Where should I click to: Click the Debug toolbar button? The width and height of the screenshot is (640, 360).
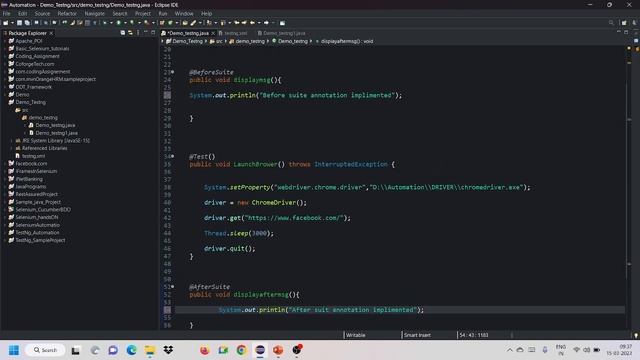click(x=105, y=23)
